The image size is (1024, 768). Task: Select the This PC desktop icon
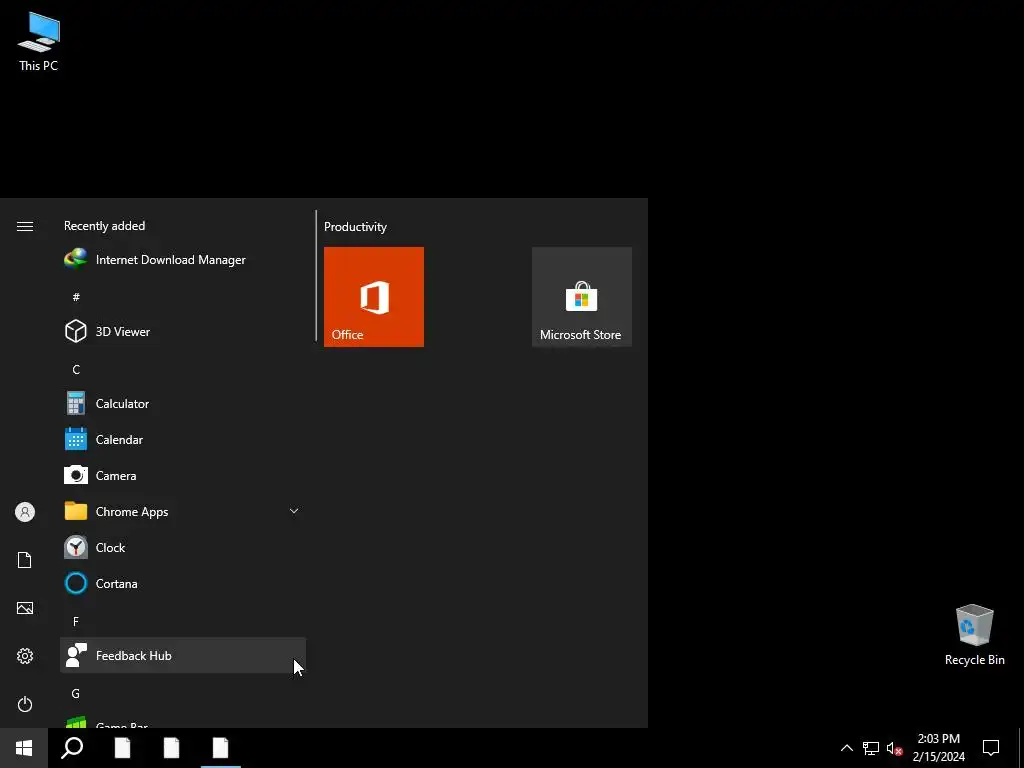pyautogui.click(x=39, y=41)
